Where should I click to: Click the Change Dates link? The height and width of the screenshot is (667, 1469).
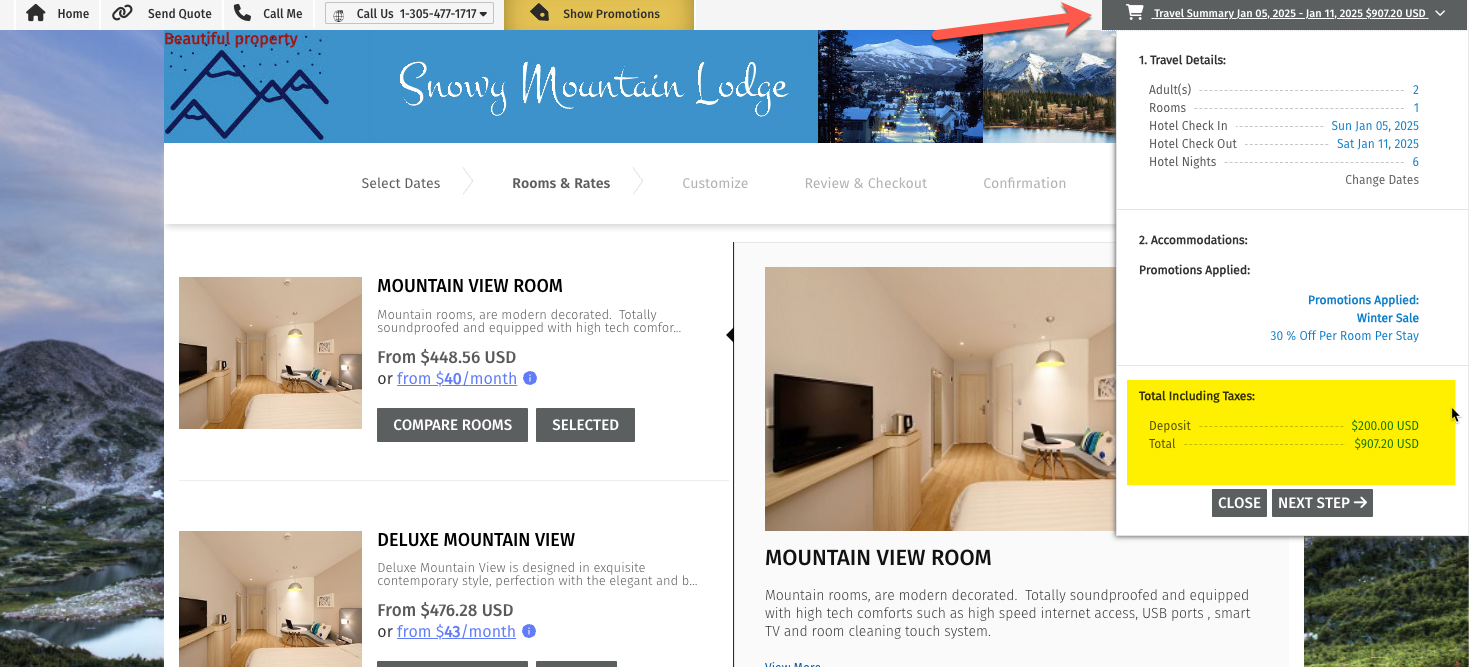point(1382,180)
